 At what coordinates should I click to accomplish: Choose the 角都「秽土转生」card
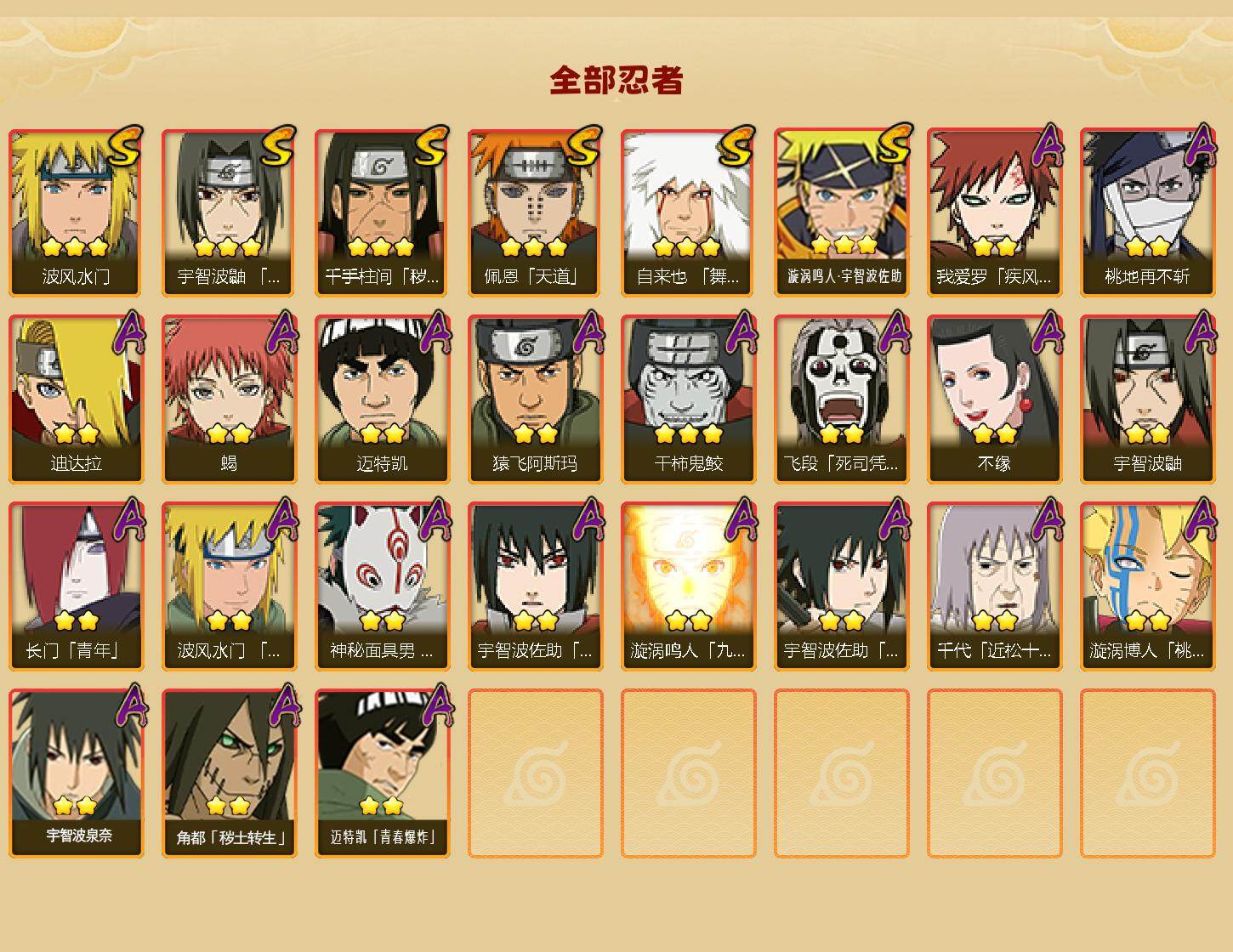[x=230, y=773]
